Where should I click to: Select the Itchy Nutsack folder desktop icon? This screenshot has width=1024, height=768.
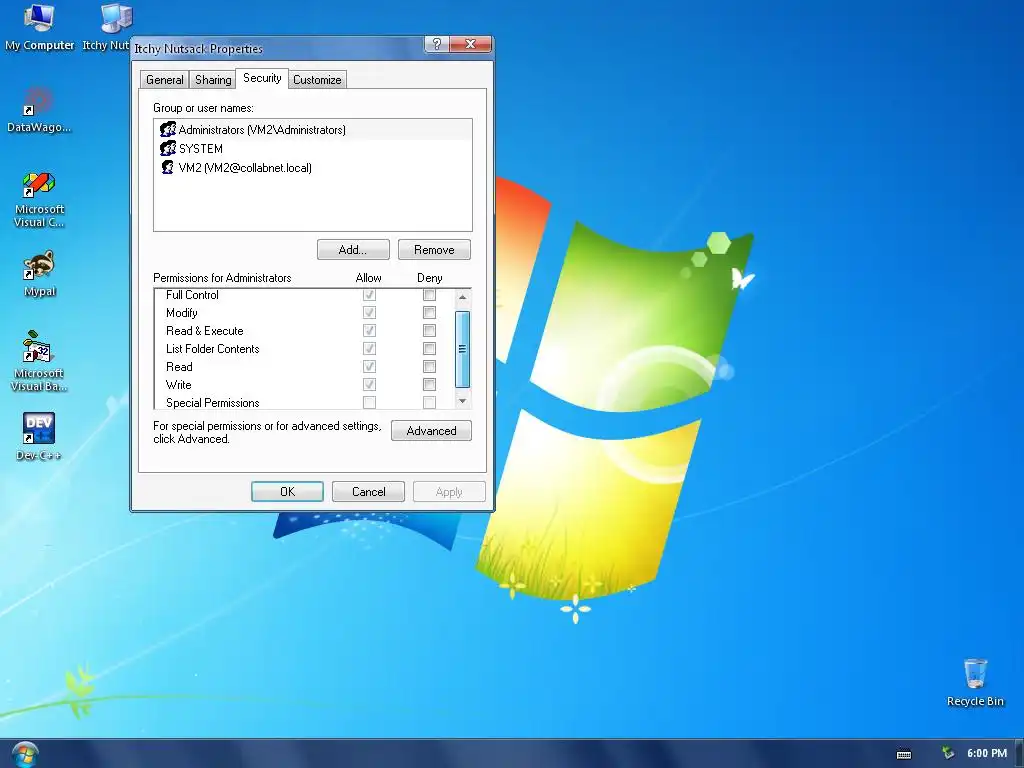[112, 27]
